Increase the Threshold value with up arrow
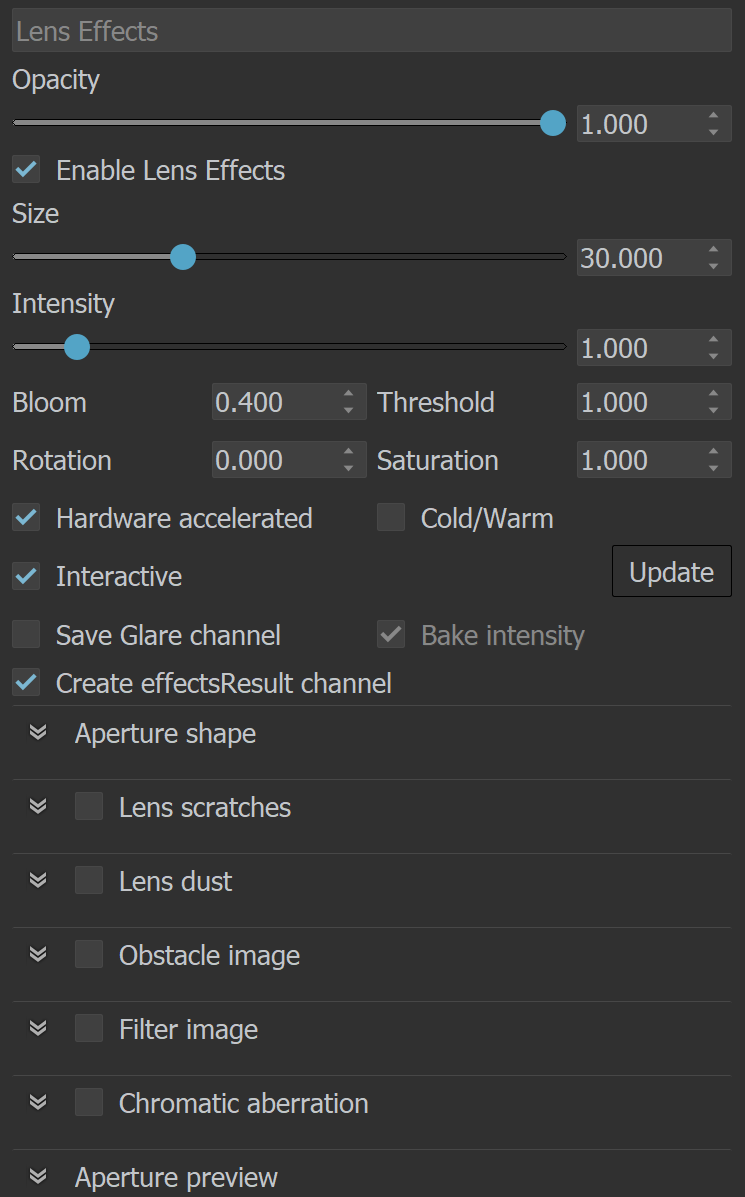Viewport: 745px width, 1197px height. [x=713, y=394]
